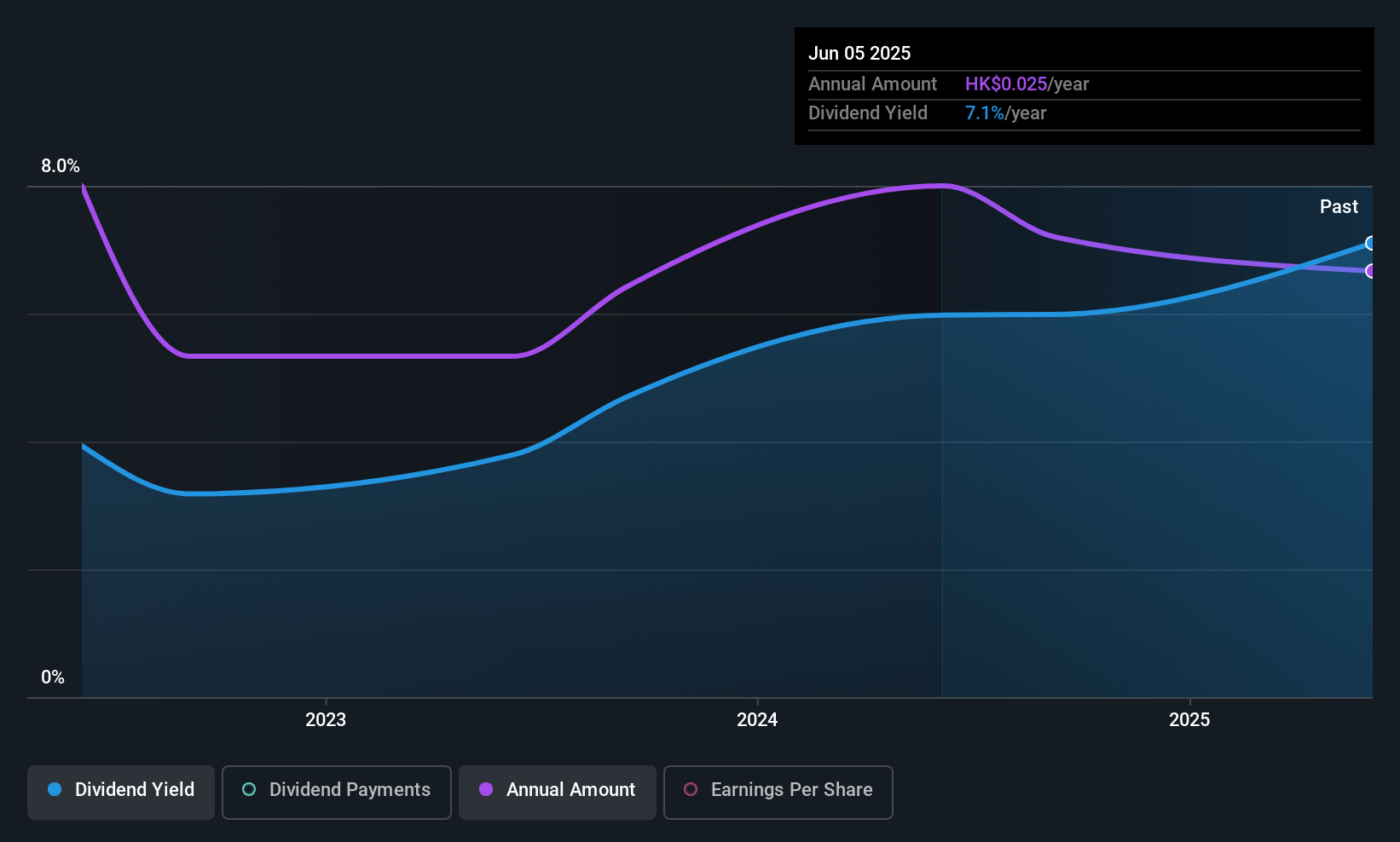Viewport: 1400px width, 842px height.
Task: Click HK$0.025/year annual amount value
Action: 1027,84
